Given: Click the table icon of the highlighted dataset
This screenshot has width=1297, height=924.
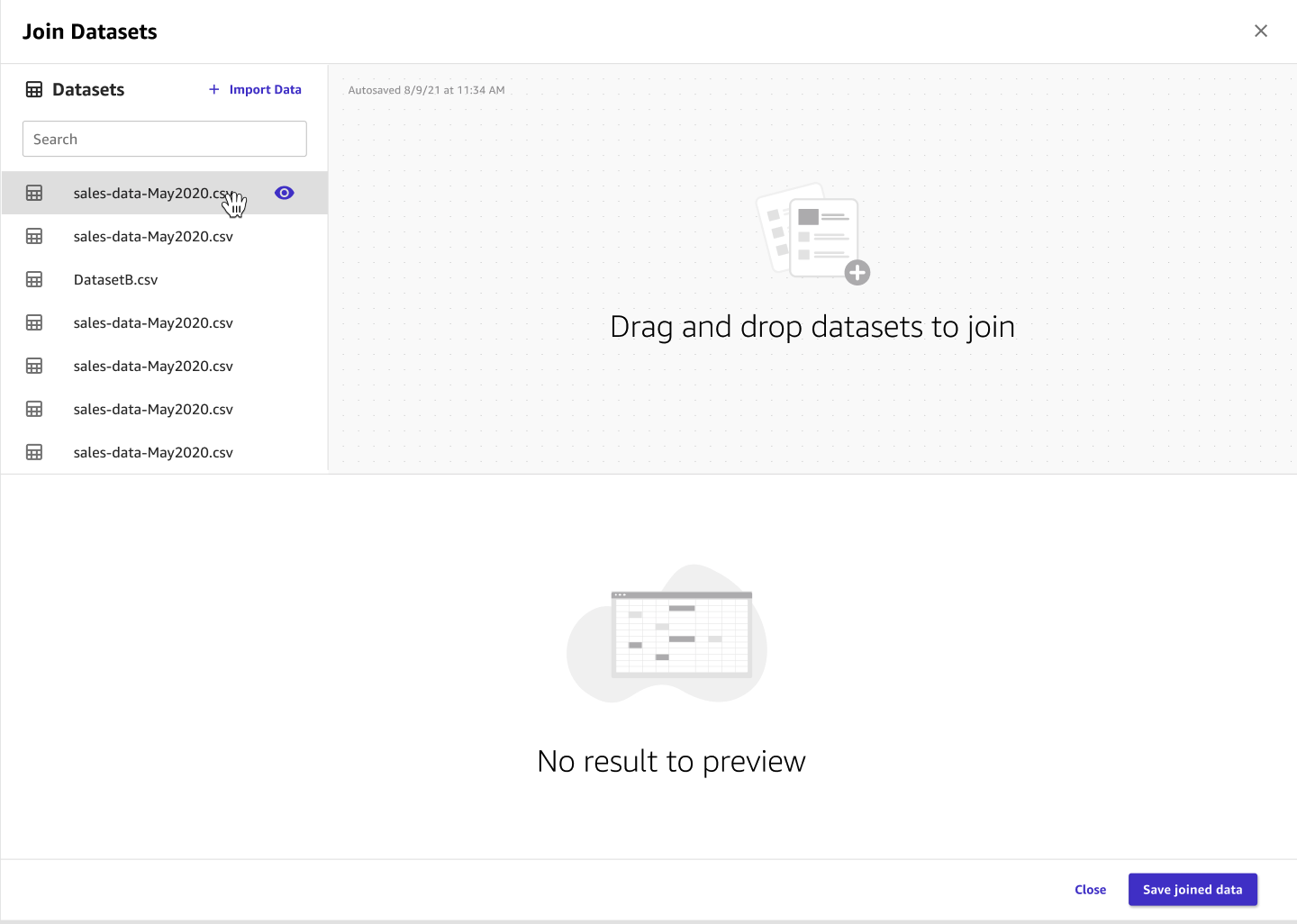Looking at the screenshot, I should 34,193.
